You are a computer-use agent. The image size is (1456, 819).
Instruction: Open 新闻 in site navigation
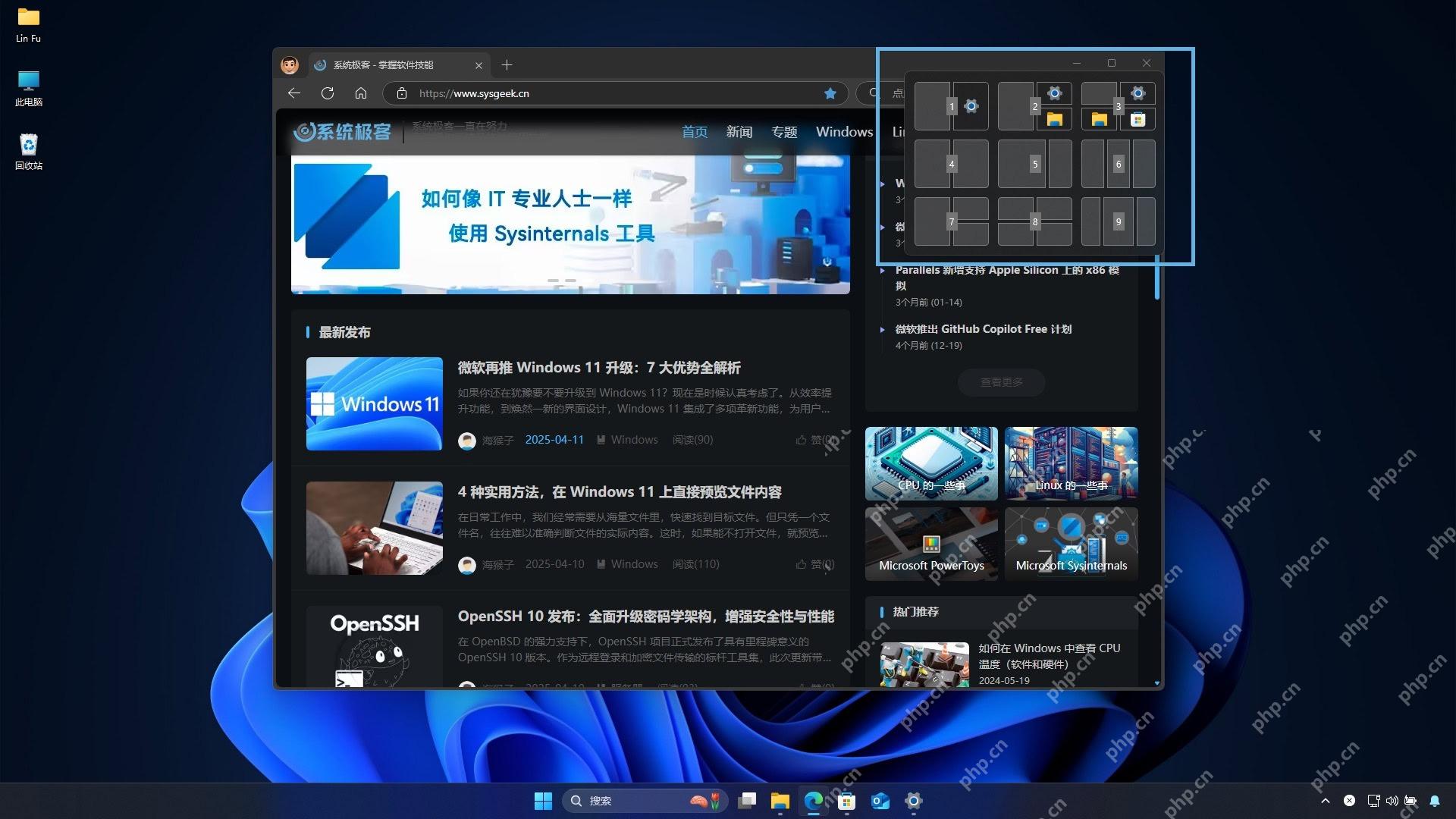[x=739, y=132]
